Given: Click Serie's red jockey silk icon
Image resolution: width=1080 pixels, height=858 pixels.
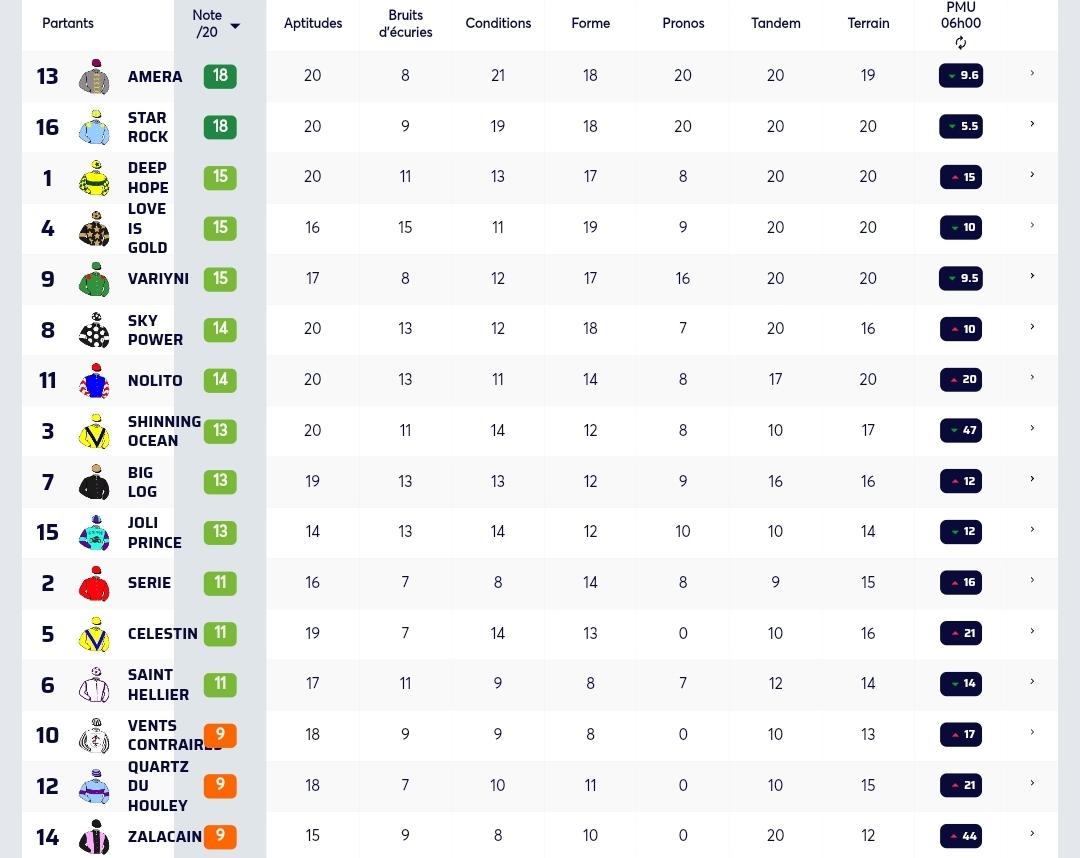Looking at the screenshot, I should (x=94, y=583).
